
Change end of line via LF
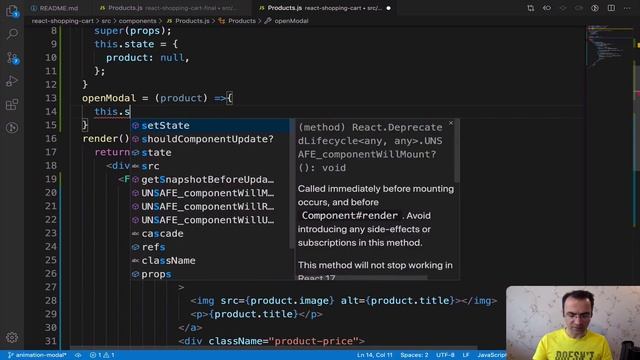(x=466, y=355)
